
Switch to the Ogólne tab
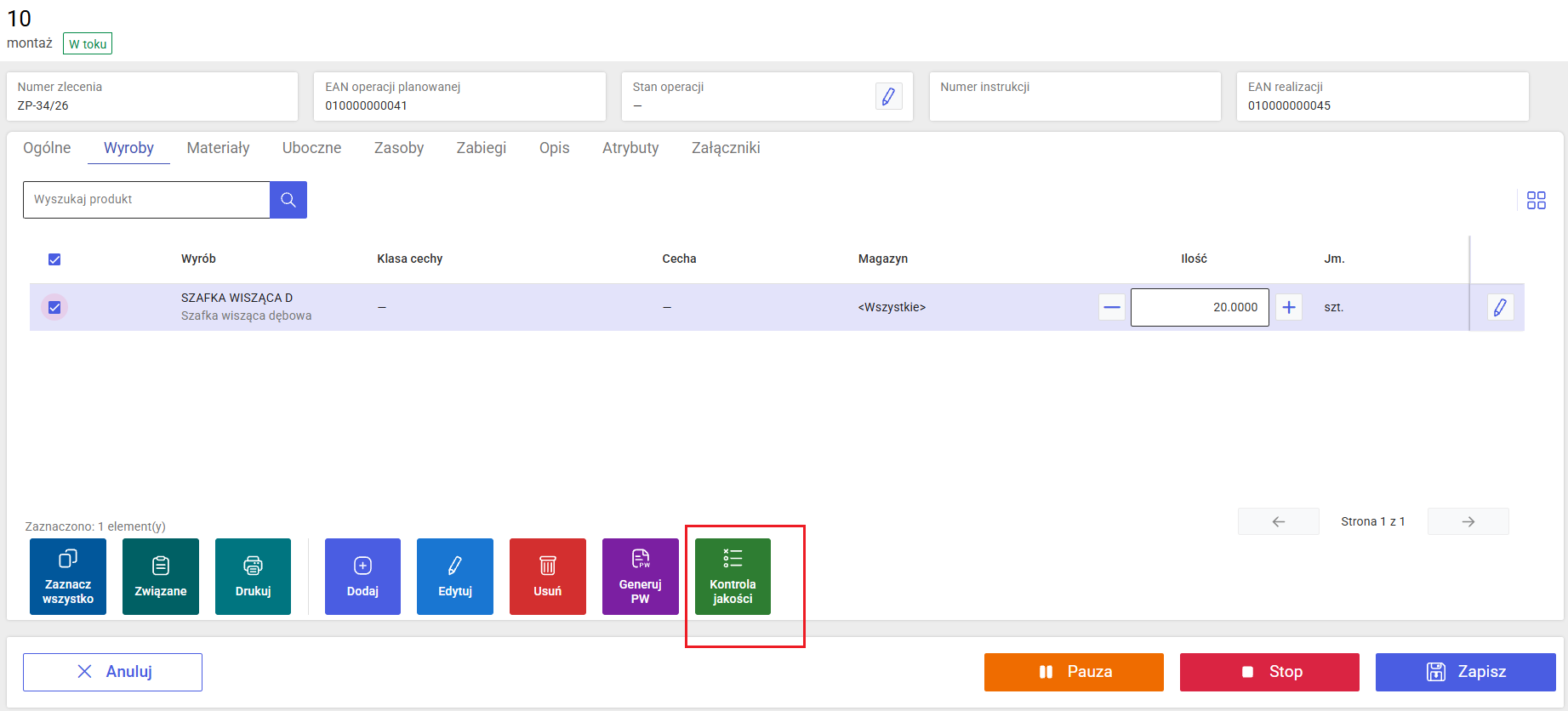(x=47, y=148)
